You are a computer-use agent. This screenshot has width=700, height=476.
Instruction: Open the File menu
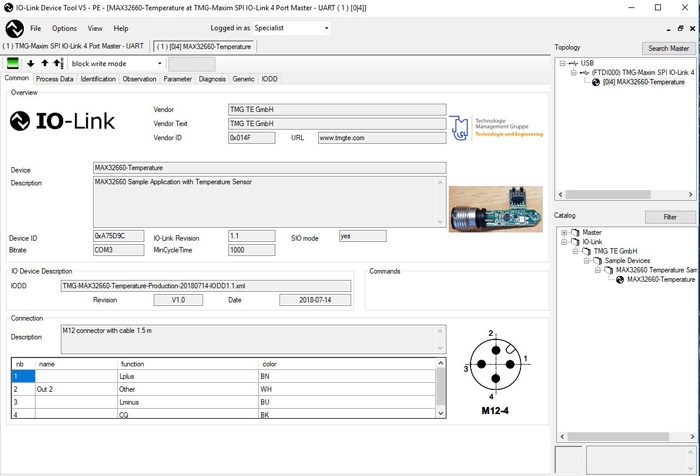[x=36, y=28]
